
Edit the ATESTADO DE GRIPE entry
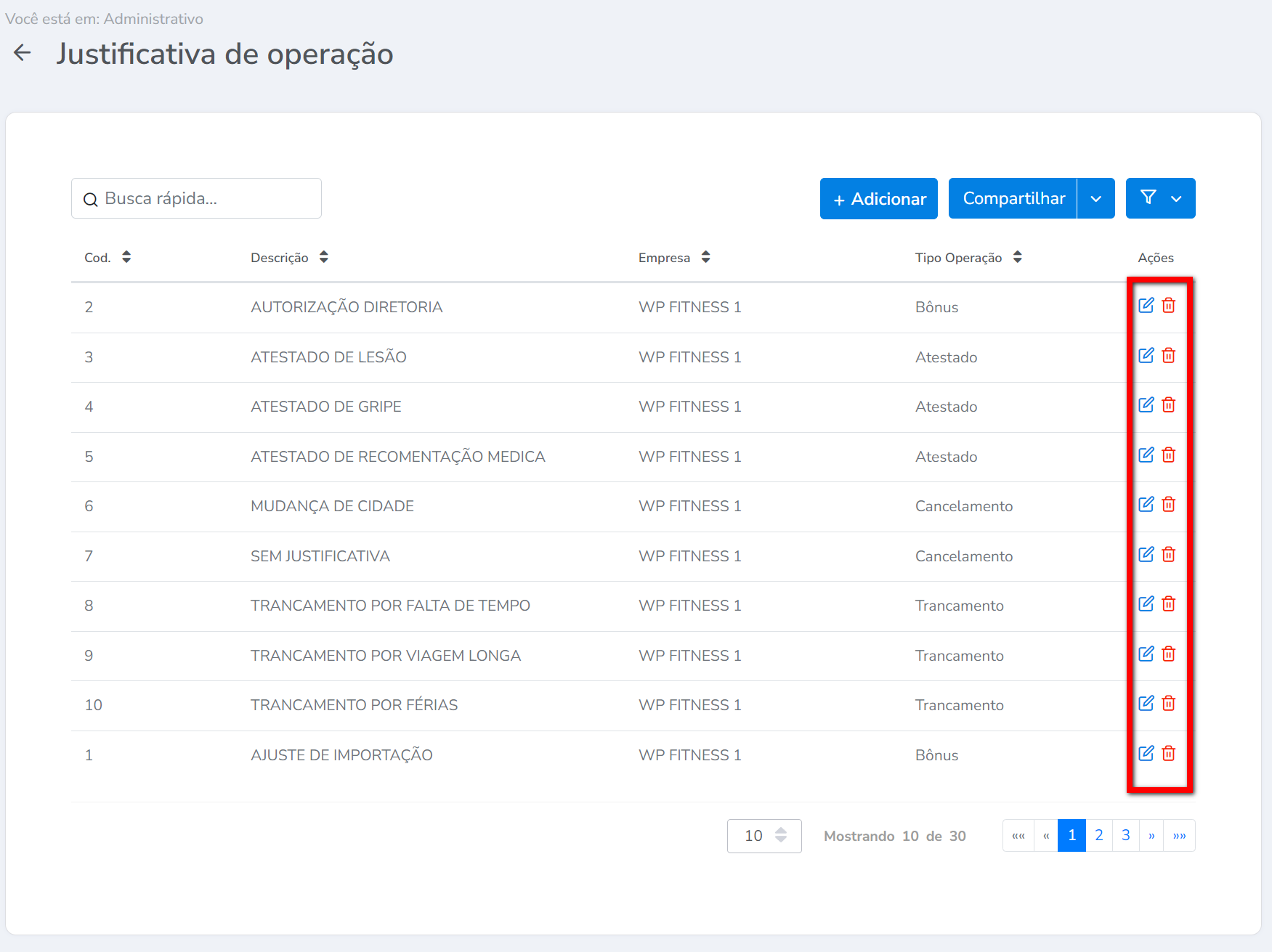point(1146,405)
